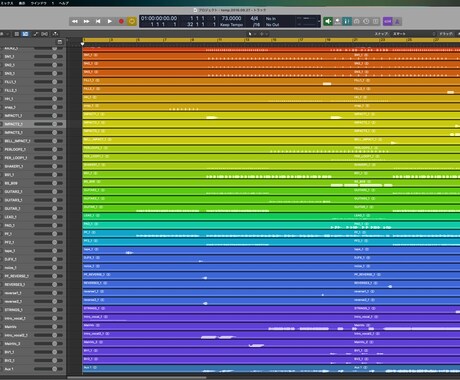This screenshot has width=460, height=380.
Task: Click the horizontal scrollbar at bottom
Action: 137,378
